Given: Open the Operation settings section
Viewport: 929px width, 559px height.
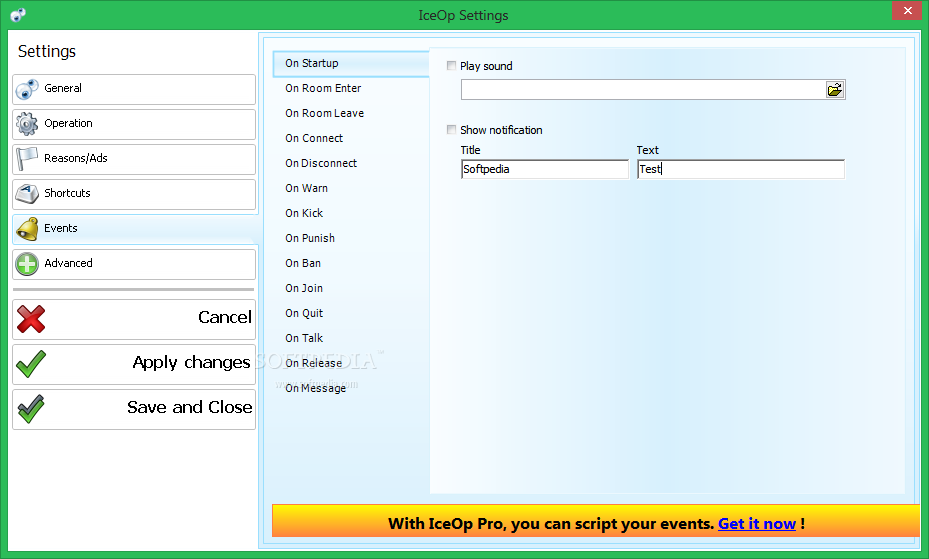Looking at the screenshot, I should 134,124.
